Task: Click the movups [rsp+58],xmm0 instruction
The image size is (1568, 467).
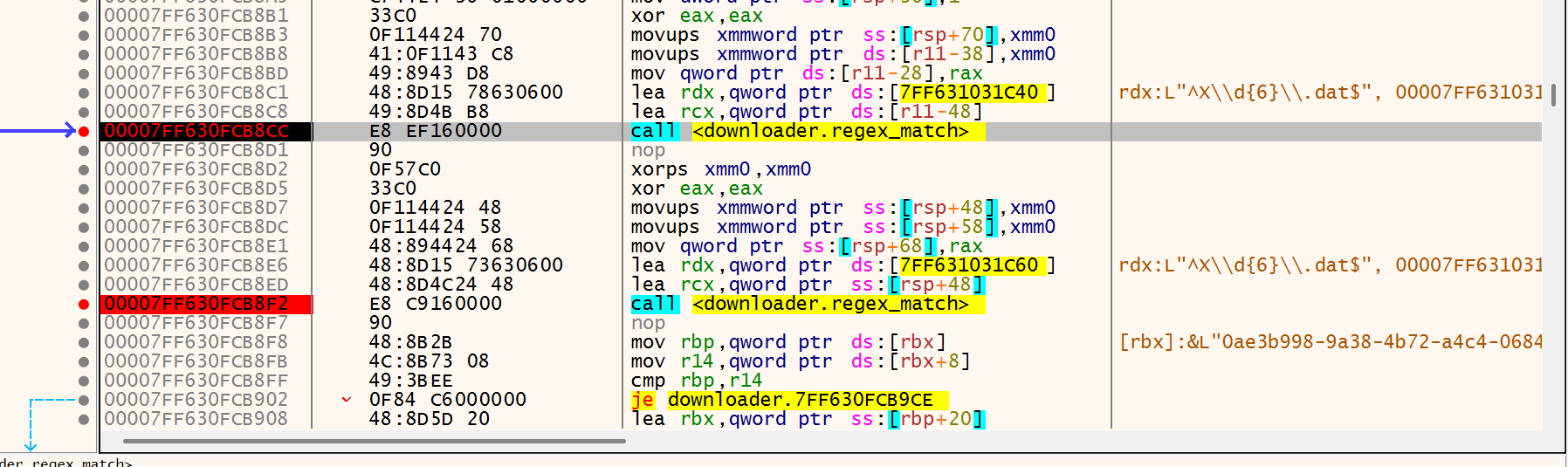Action: [843, 227]
